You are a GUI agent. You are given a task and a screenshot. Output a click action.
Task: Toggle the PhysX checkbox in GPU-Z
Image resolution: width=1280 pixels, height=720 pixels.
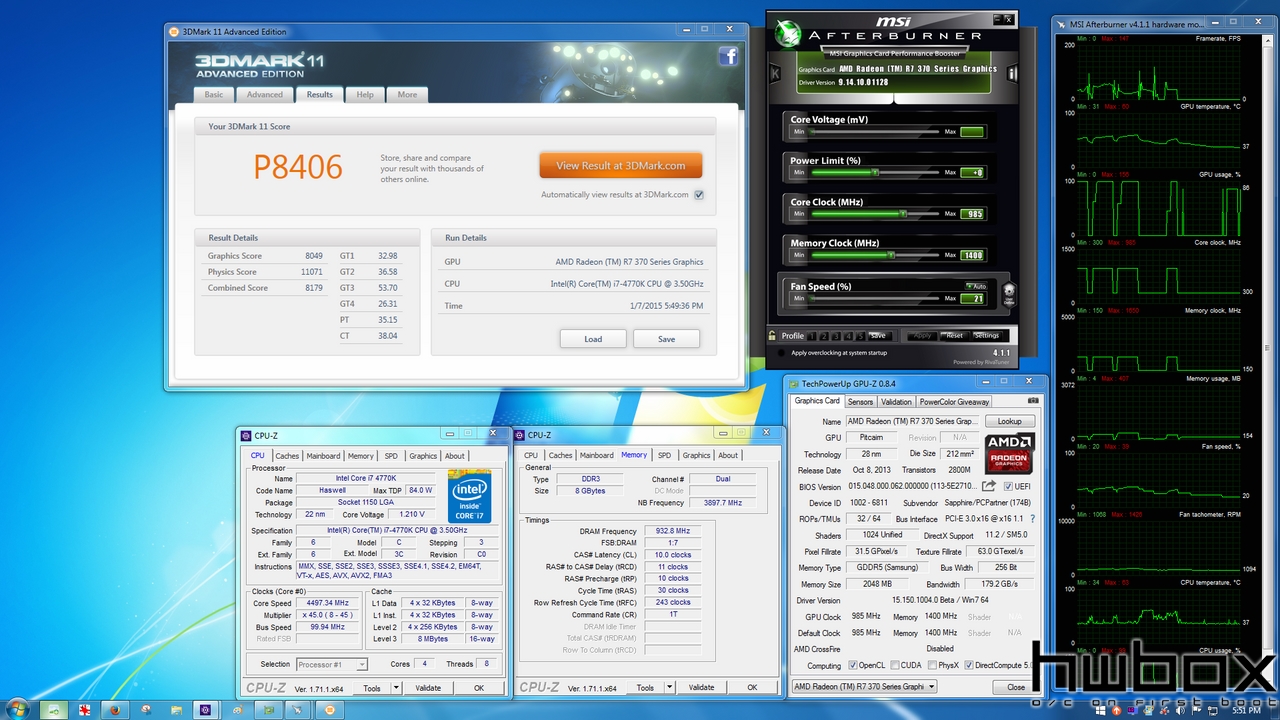coord(933,665)
